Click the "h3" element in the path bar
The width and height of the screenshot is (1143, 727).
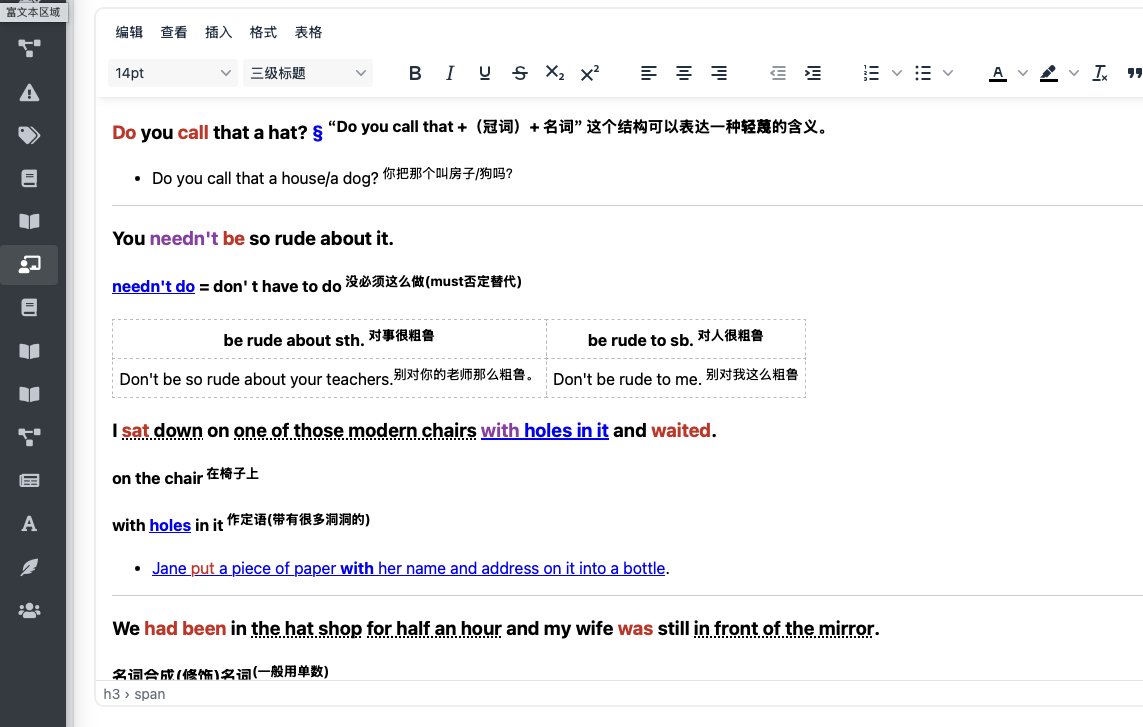click(112, 694)
